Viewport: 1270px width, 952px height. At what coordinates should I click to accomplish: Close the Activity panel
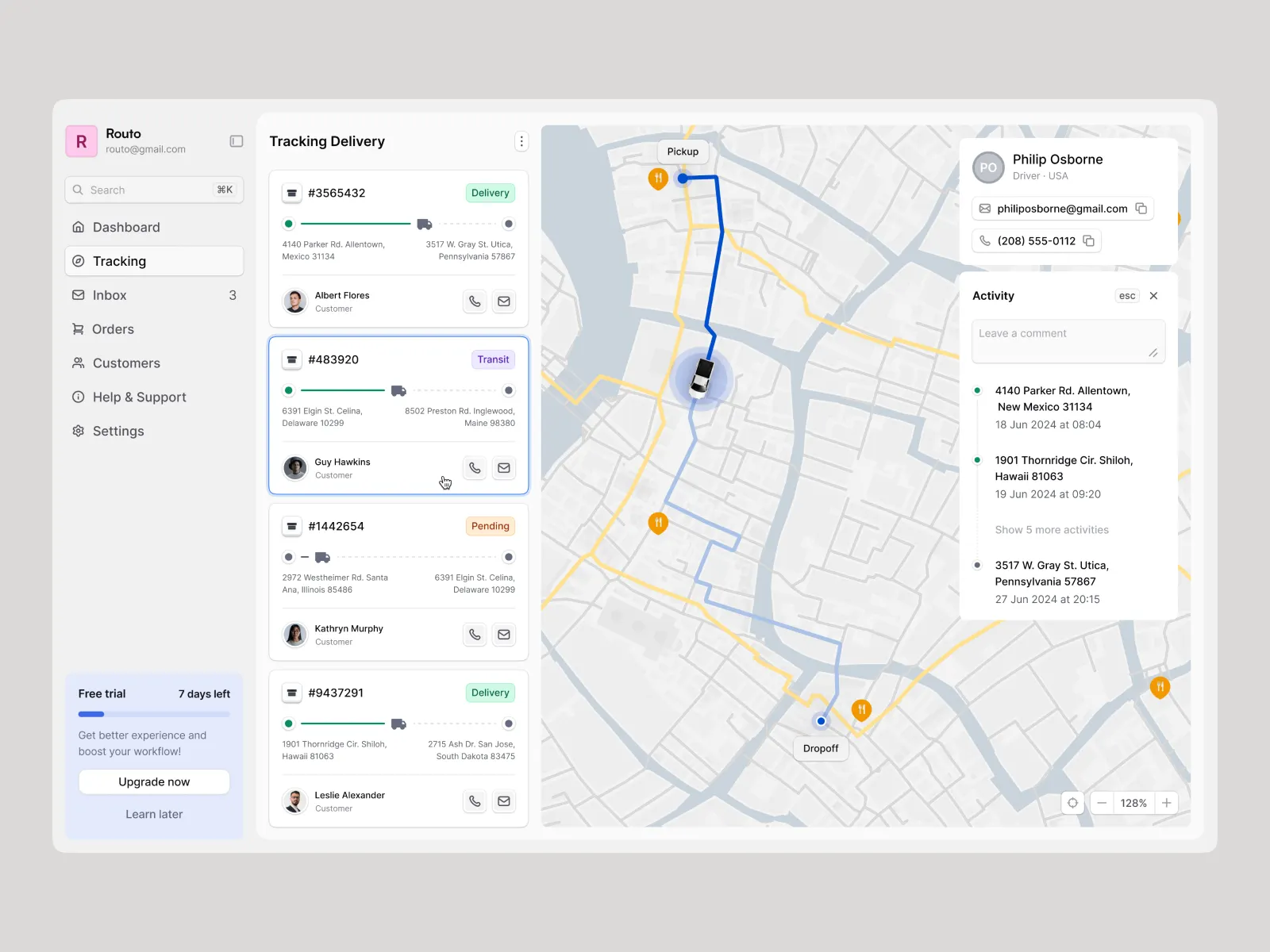click(x=1153, y=295)
